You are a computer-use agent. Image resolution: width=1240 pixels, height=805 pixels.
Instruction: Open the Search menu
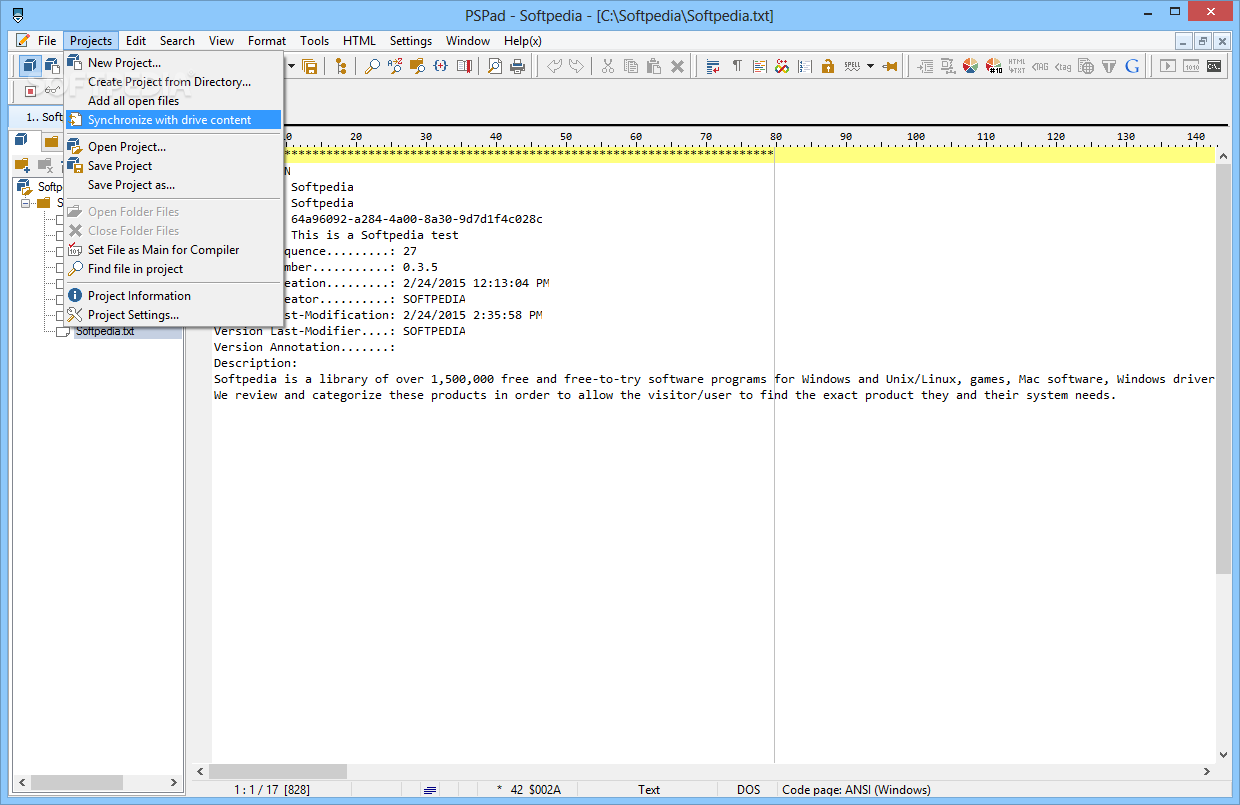[177, 40]
